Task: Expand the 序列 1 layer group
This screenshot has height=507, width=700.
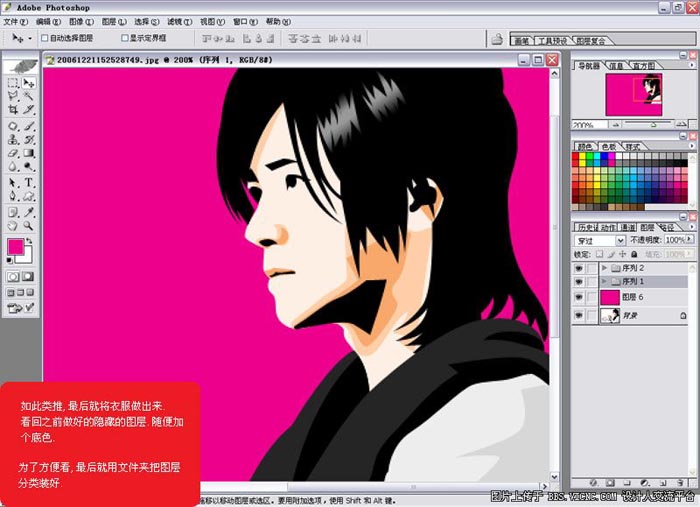Action: click(604, 283)
